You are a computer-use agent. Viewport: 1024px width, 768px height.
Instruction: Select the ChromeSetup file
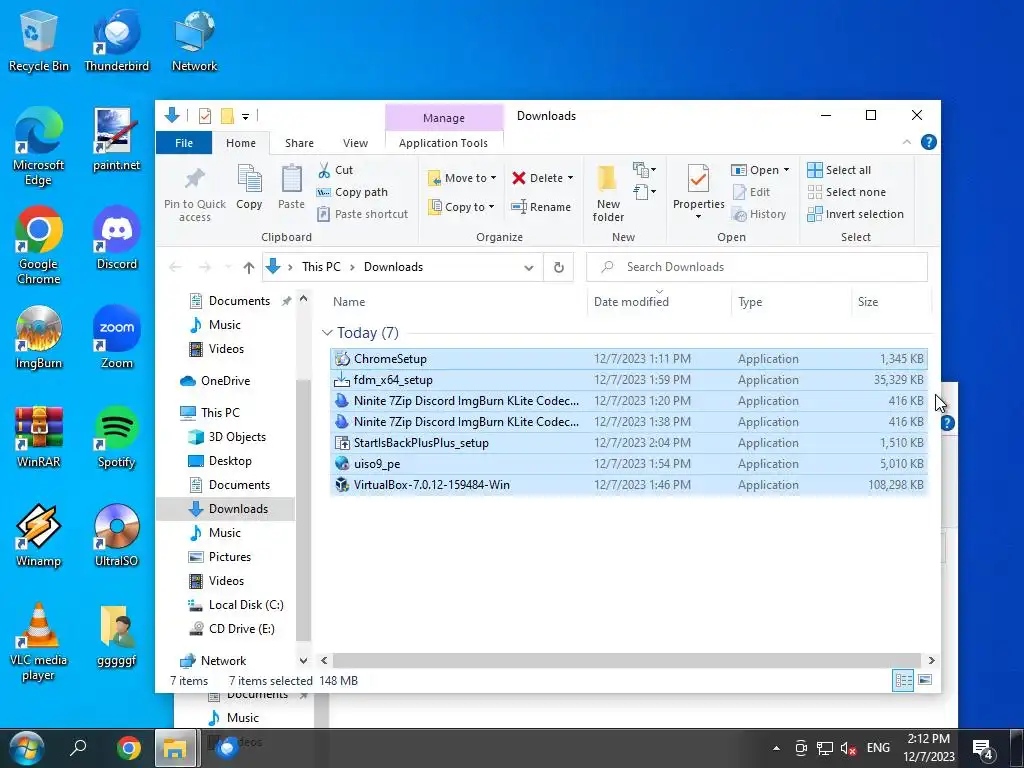629,359
